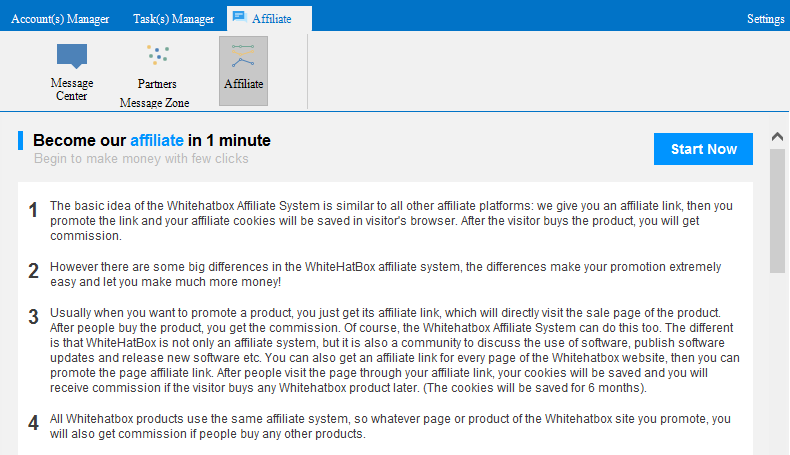Click the Message Zone group label

coord(154,102)
